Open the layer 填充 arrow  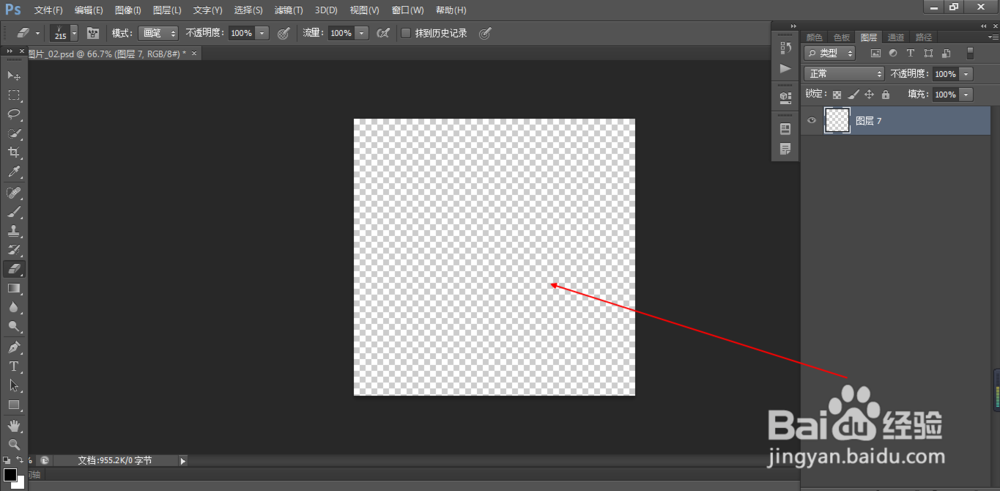click(x=967, y=94)
